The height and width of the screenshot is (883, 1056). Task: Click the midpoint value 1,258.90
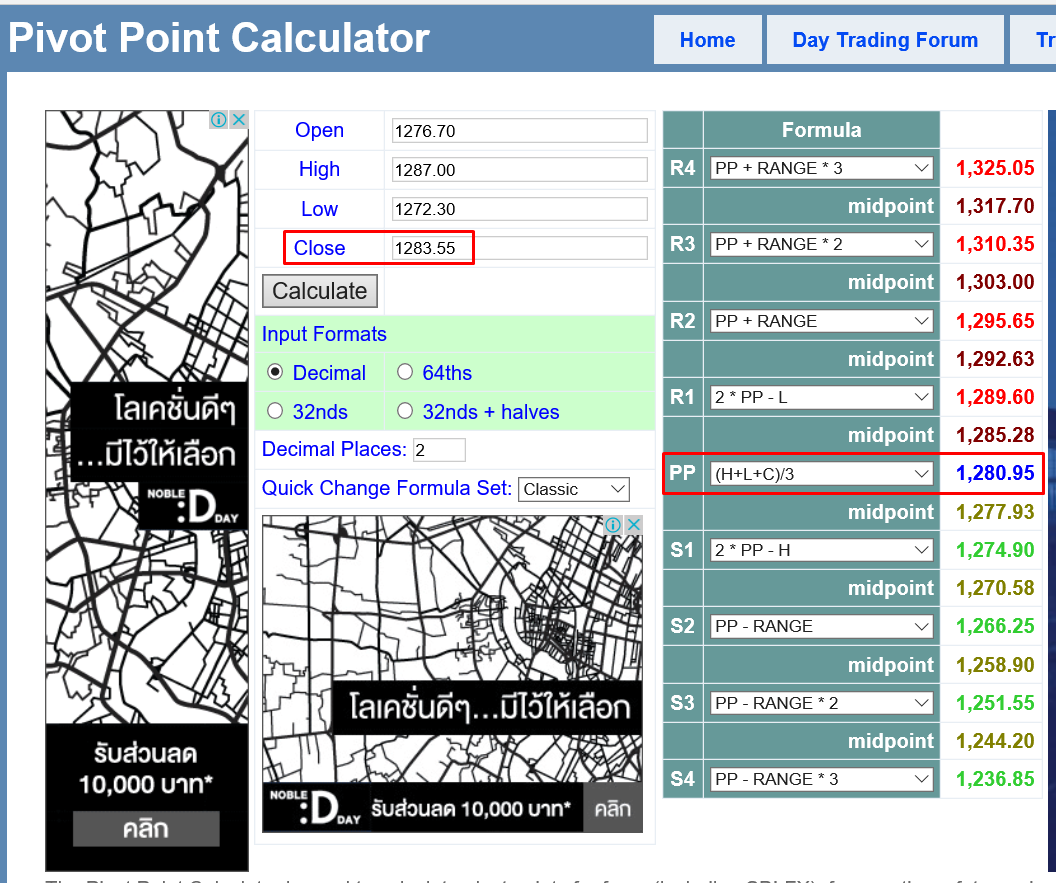995,665
